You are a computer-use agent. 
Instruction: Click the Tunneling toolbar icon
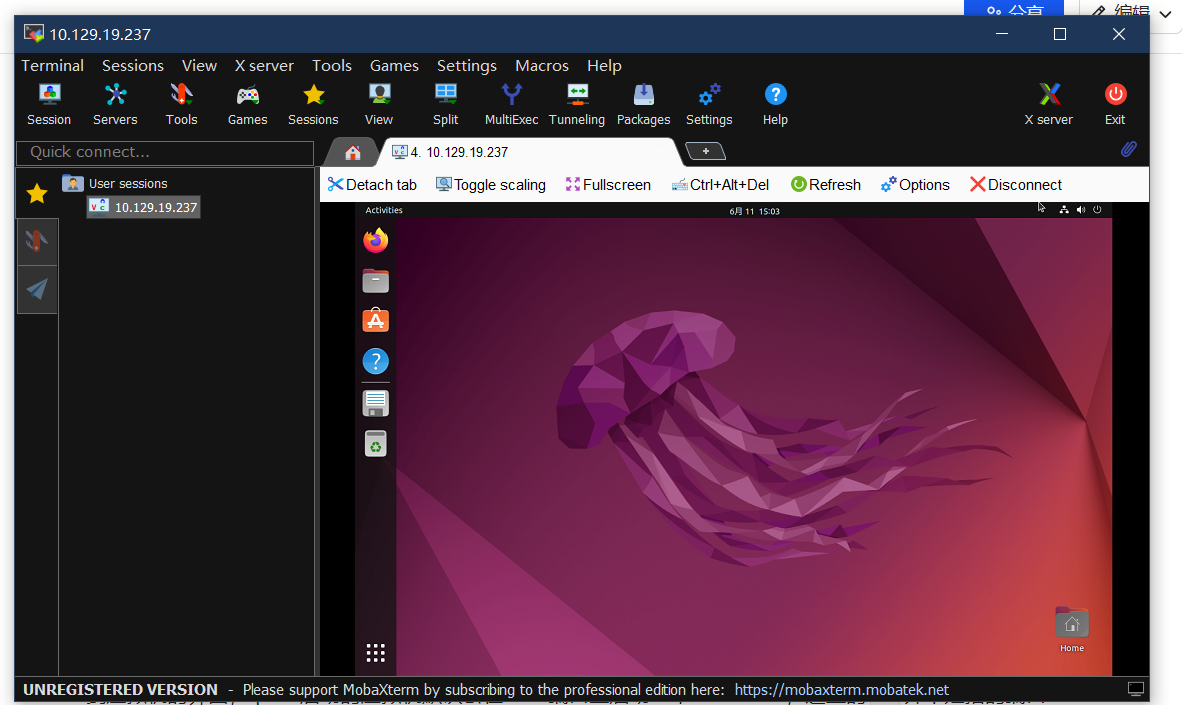(577, 104)
